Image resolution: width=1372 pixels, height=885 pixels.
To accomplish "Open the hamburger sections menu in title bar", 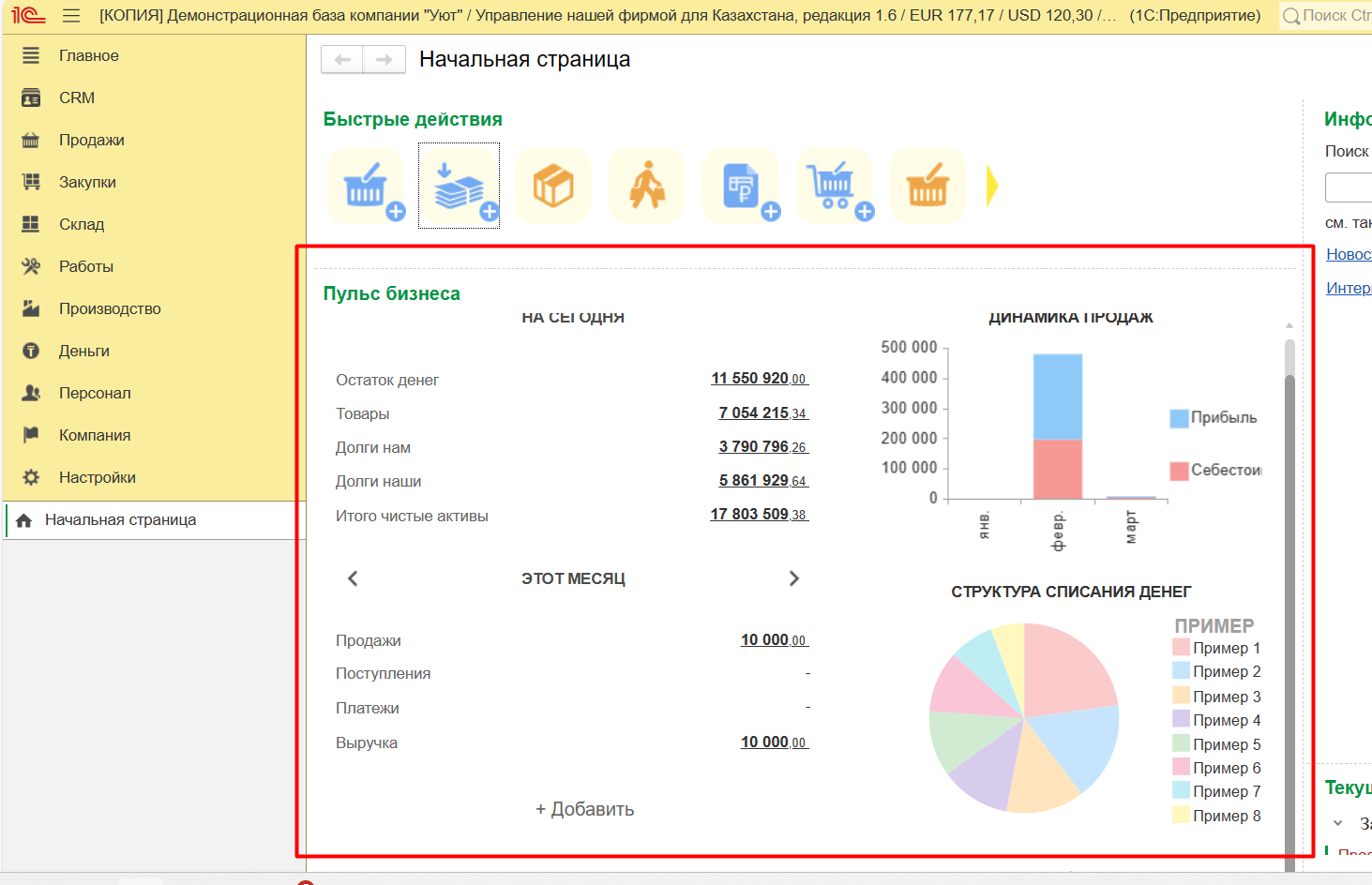I will (x=71, y=16).
